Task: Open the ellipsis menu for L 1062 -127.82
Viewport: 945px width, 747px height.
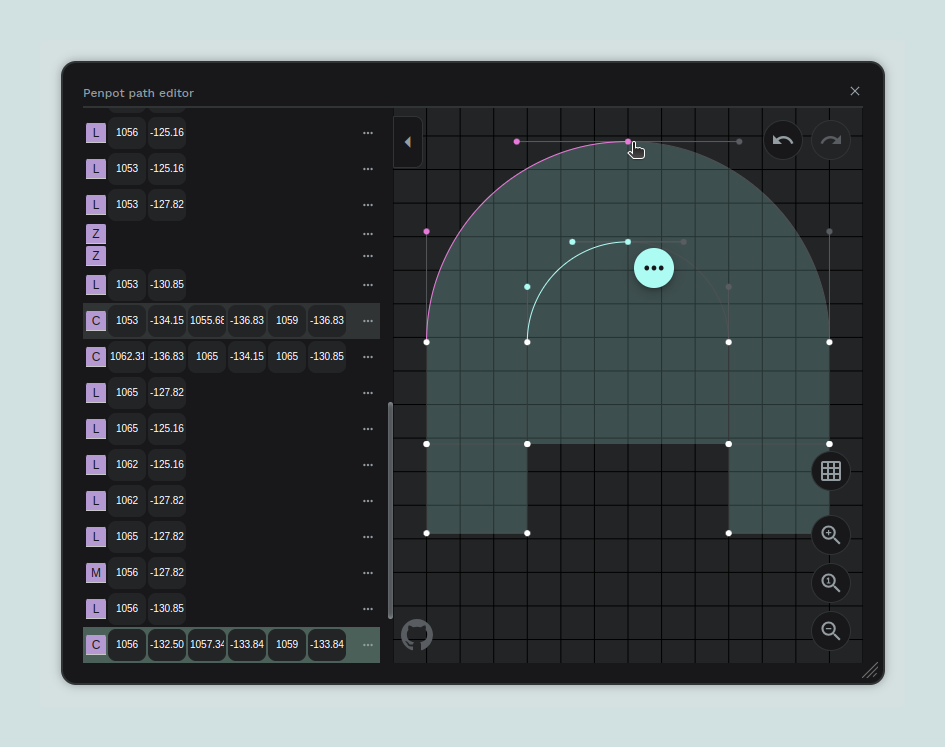Action: pos(368,501)
